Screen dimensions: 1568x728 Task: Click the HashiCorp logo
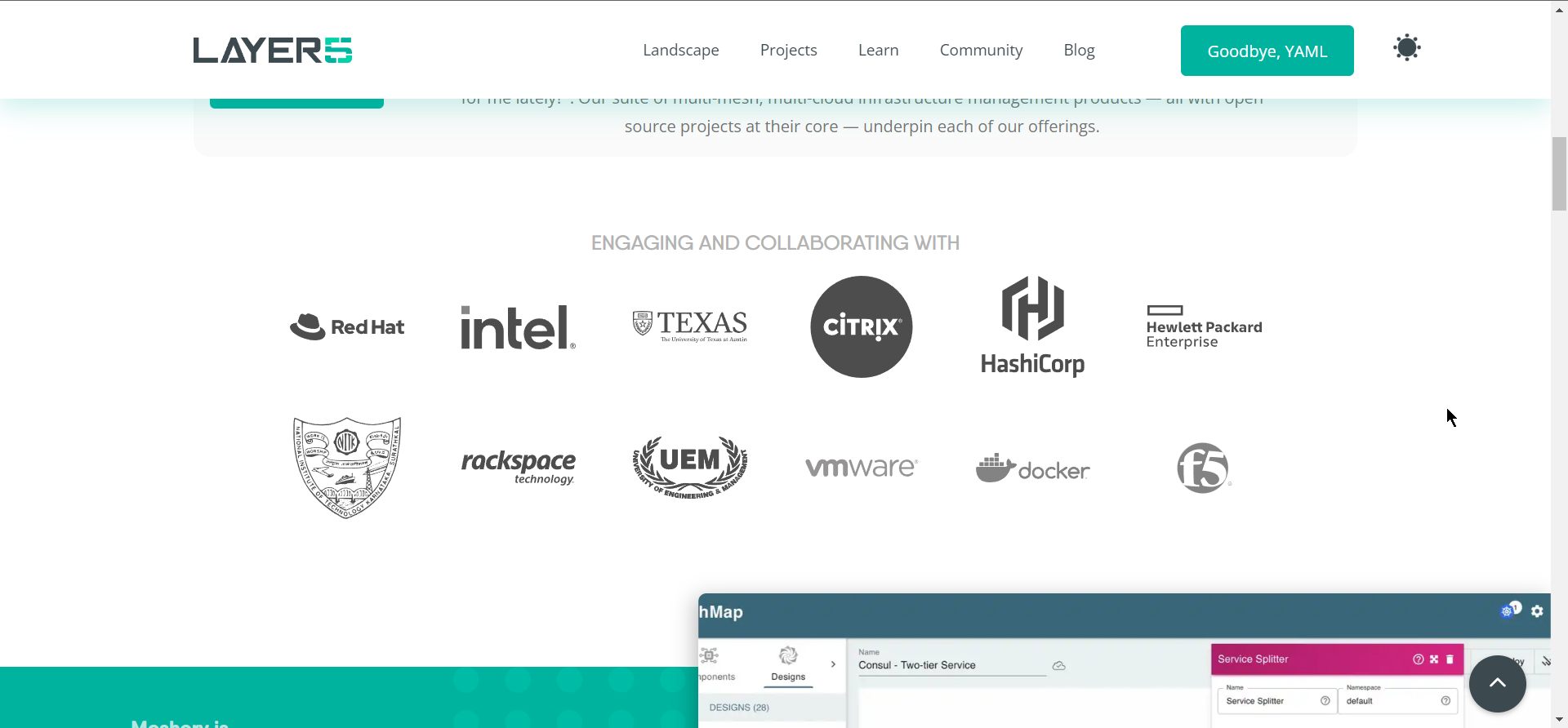tap(1032, 326)
